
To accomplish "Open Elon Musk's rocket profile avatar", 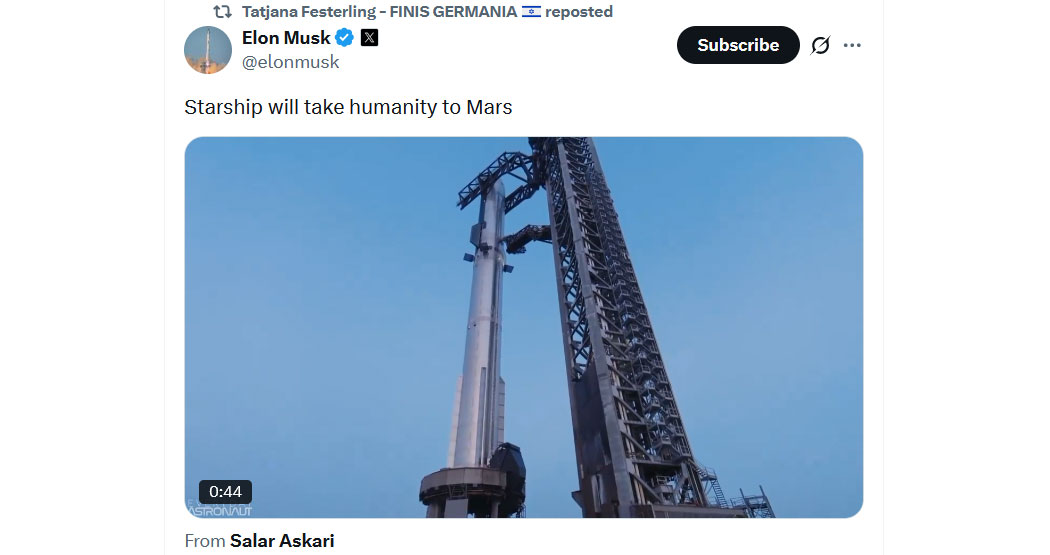I will tap(208, 50).
